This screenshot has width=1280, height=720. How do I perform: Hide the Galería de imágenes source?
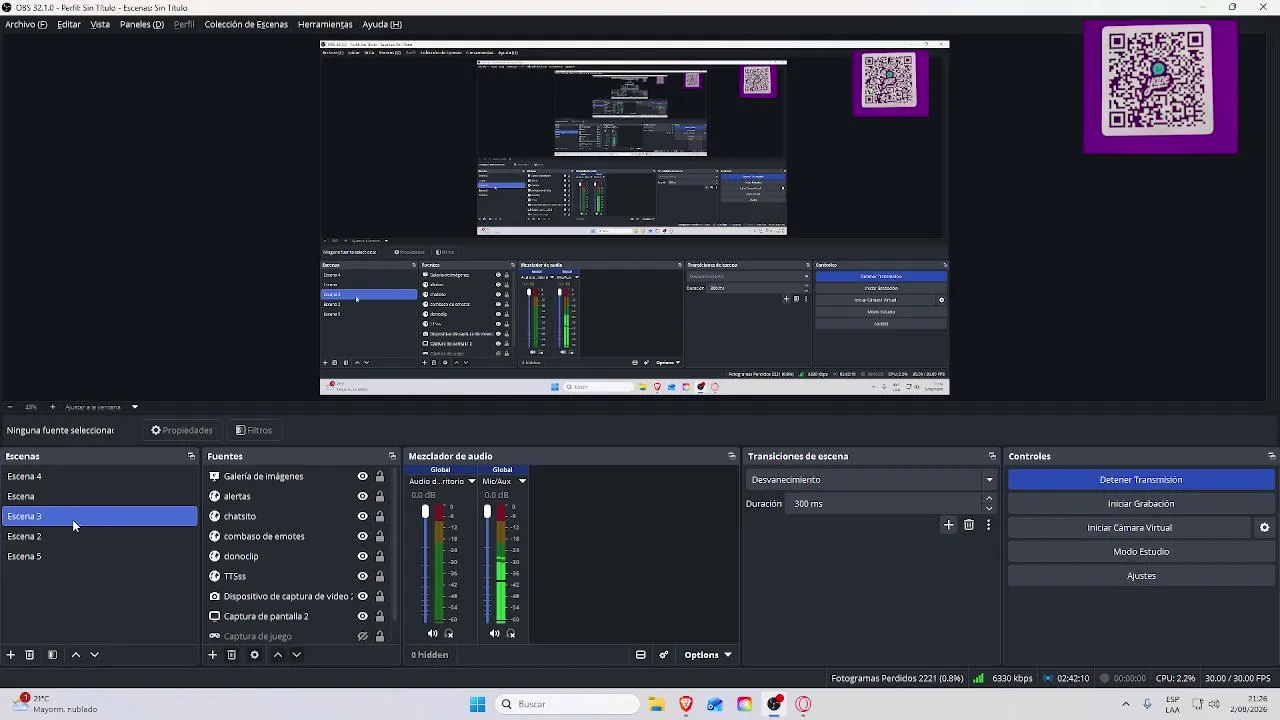[363, 476]
